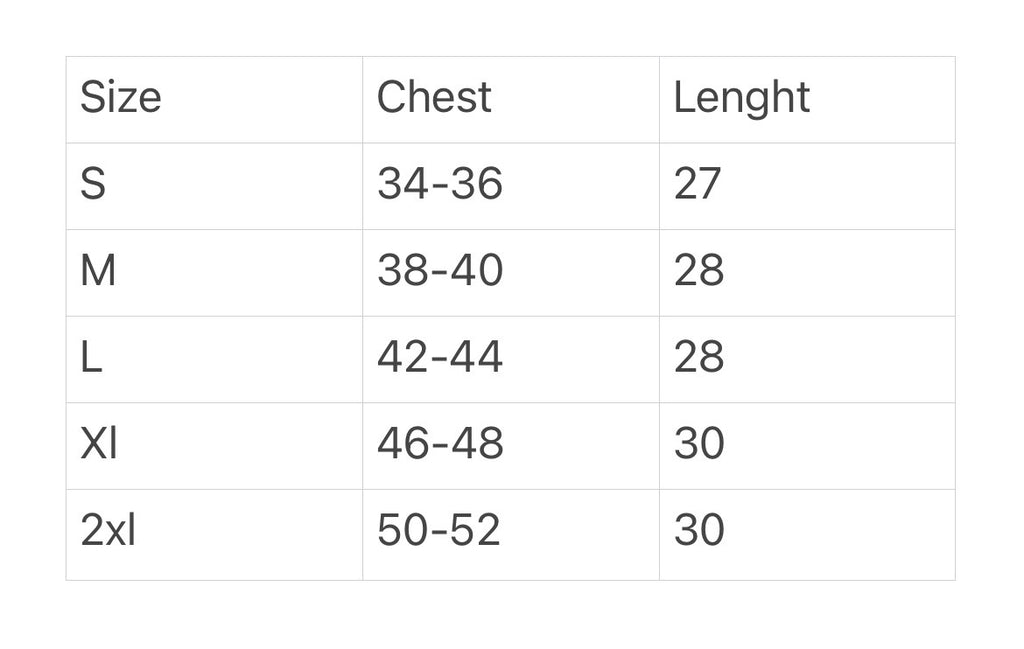Viewport: 1024px width, 649px height.
Task: Click the Chest column header
Action: (x=434, y=98)
